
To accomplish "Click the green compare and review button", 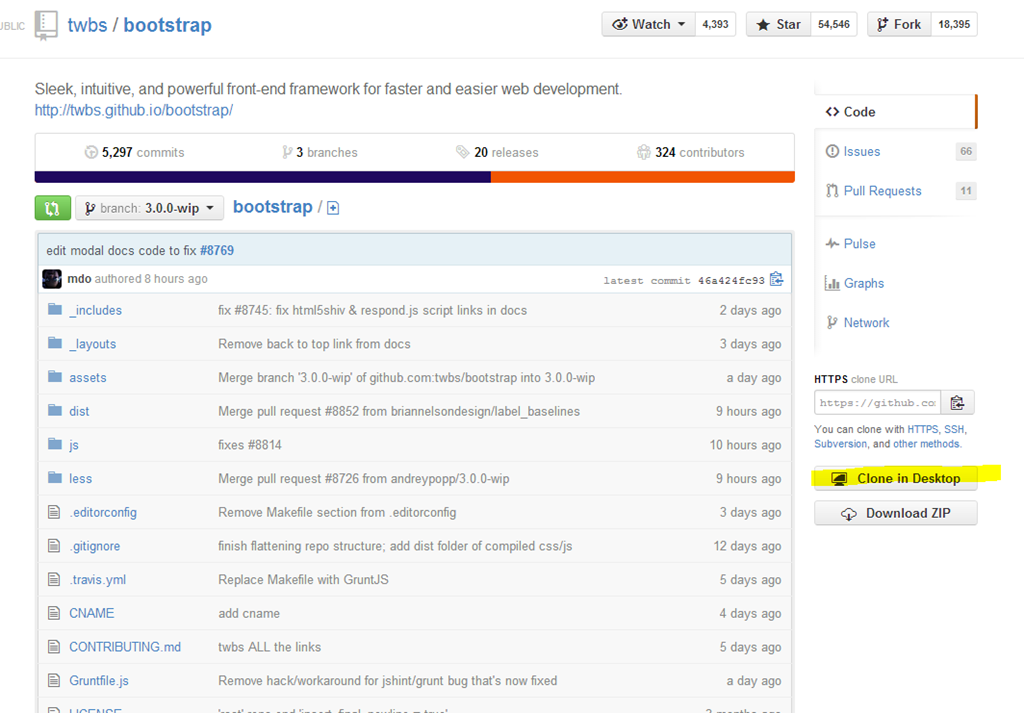I will point(52,208).
